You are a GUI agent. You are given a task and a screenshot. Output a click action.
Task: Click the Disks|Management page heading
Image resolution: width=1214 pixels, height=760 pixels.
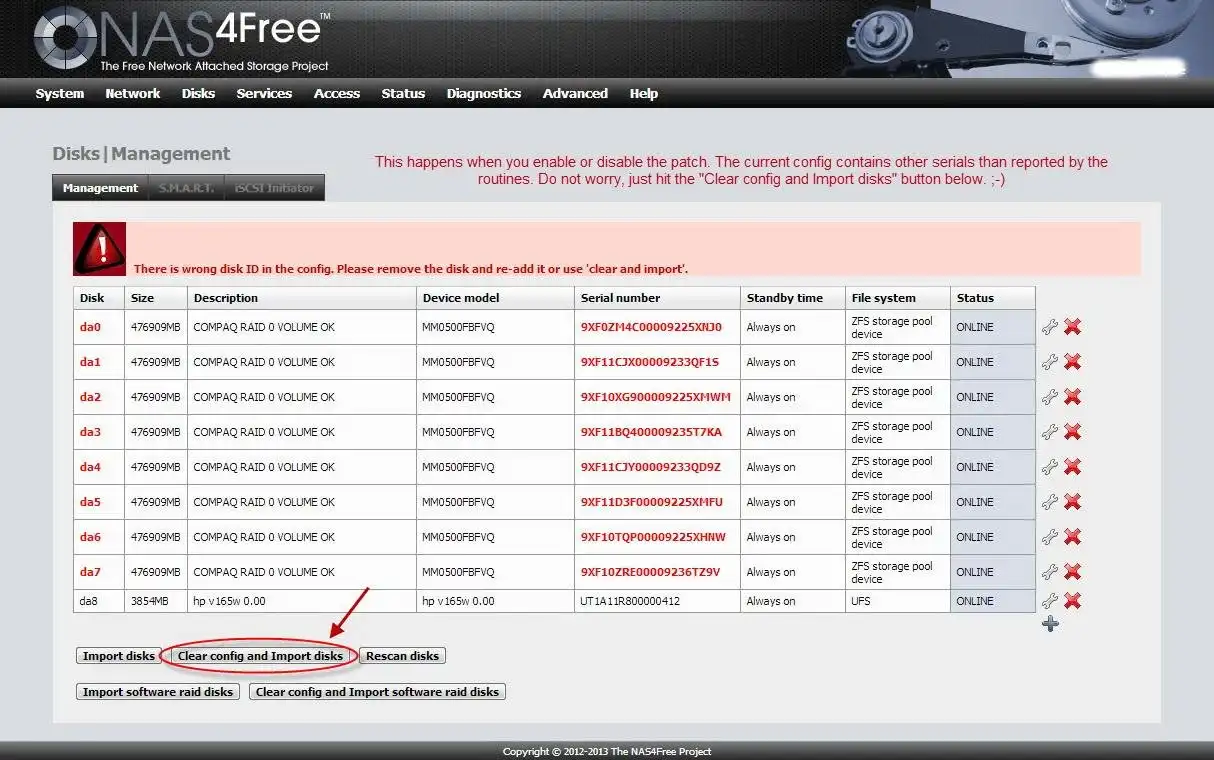click(x=141, y=154)
